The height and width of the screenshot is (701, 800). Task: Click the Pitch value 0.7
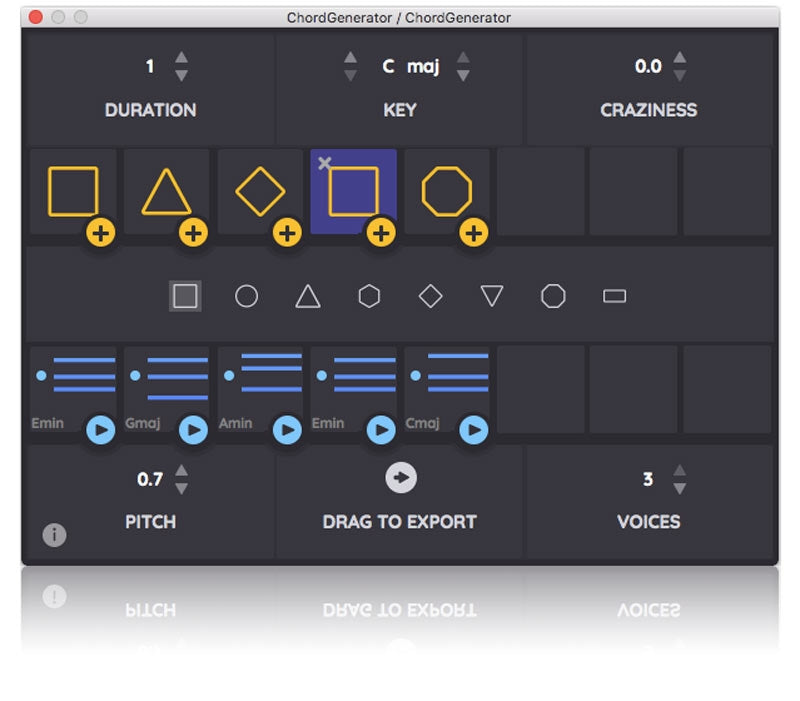149,479
